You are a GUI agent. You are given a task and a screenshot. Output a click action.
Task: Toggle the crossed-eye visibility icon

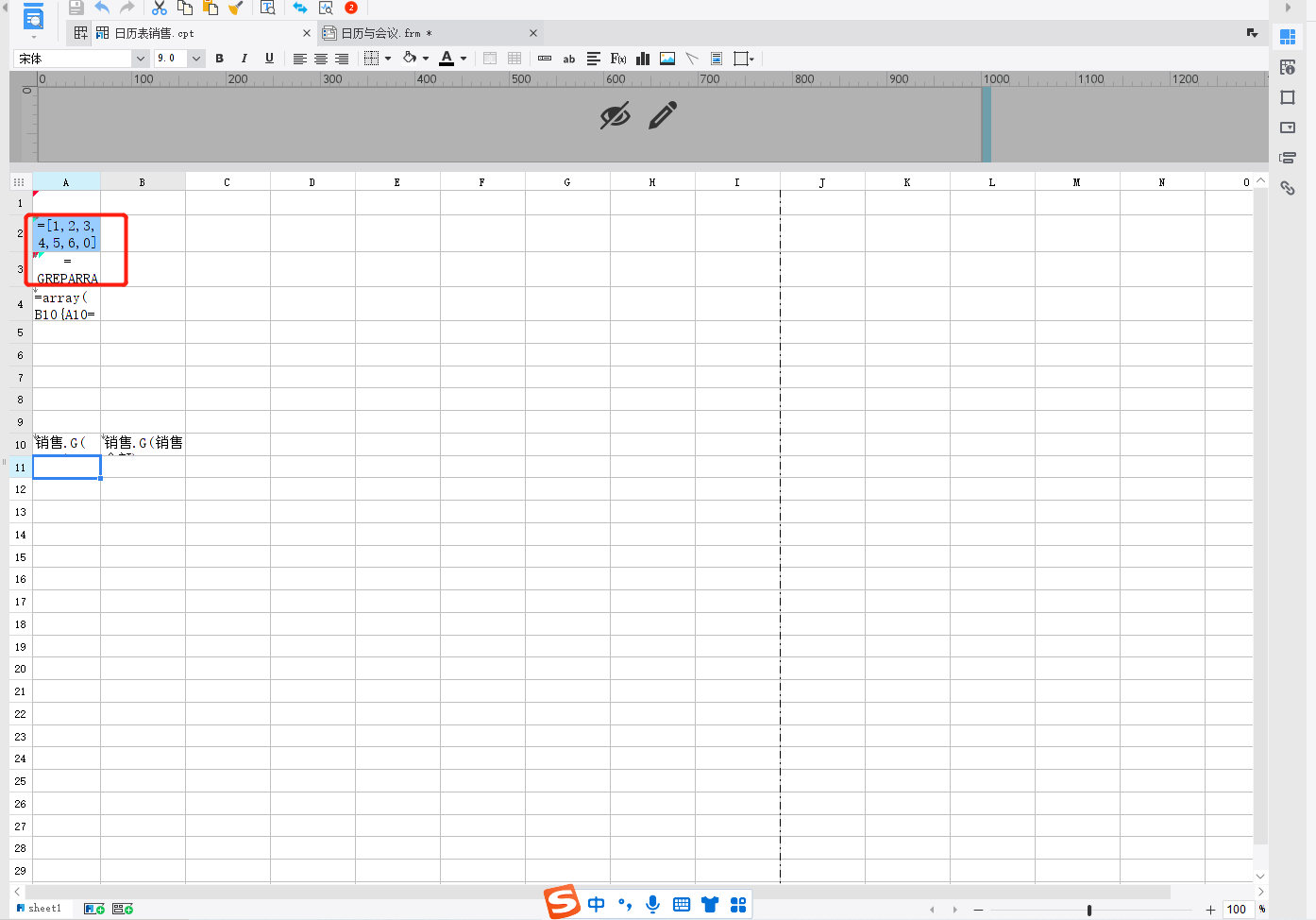616,116
